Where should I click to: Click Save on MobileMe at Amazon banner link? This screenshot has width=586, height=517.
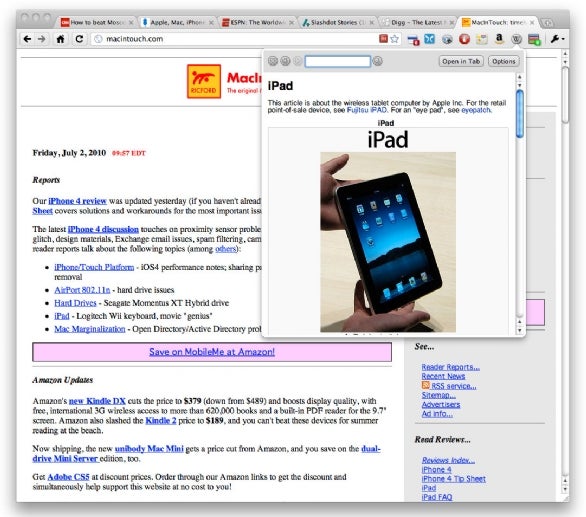click(212, 352)
